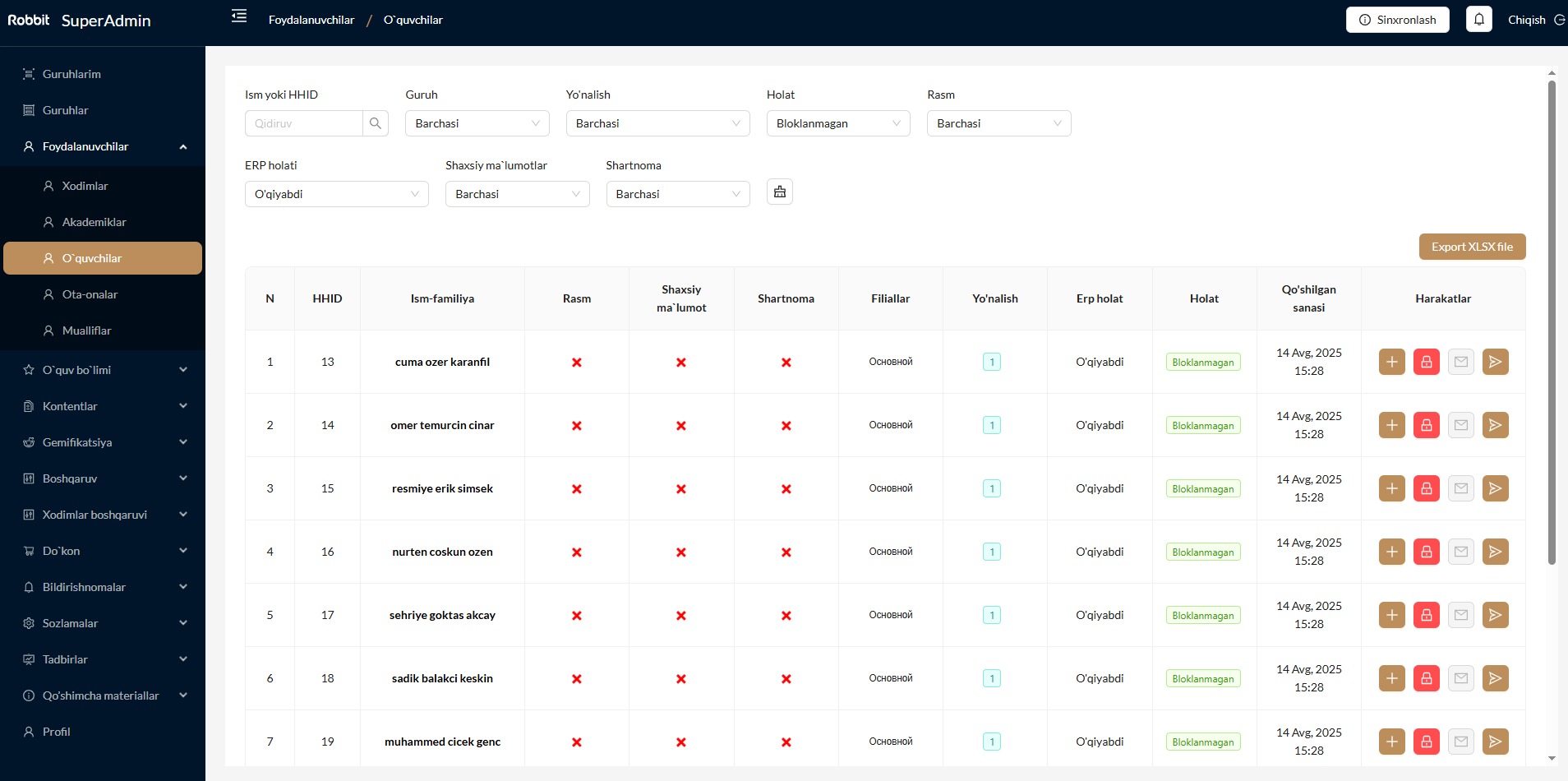Click the Ism yoki HHID search field
1568x781 pixels.
click(x=304, y=123)
